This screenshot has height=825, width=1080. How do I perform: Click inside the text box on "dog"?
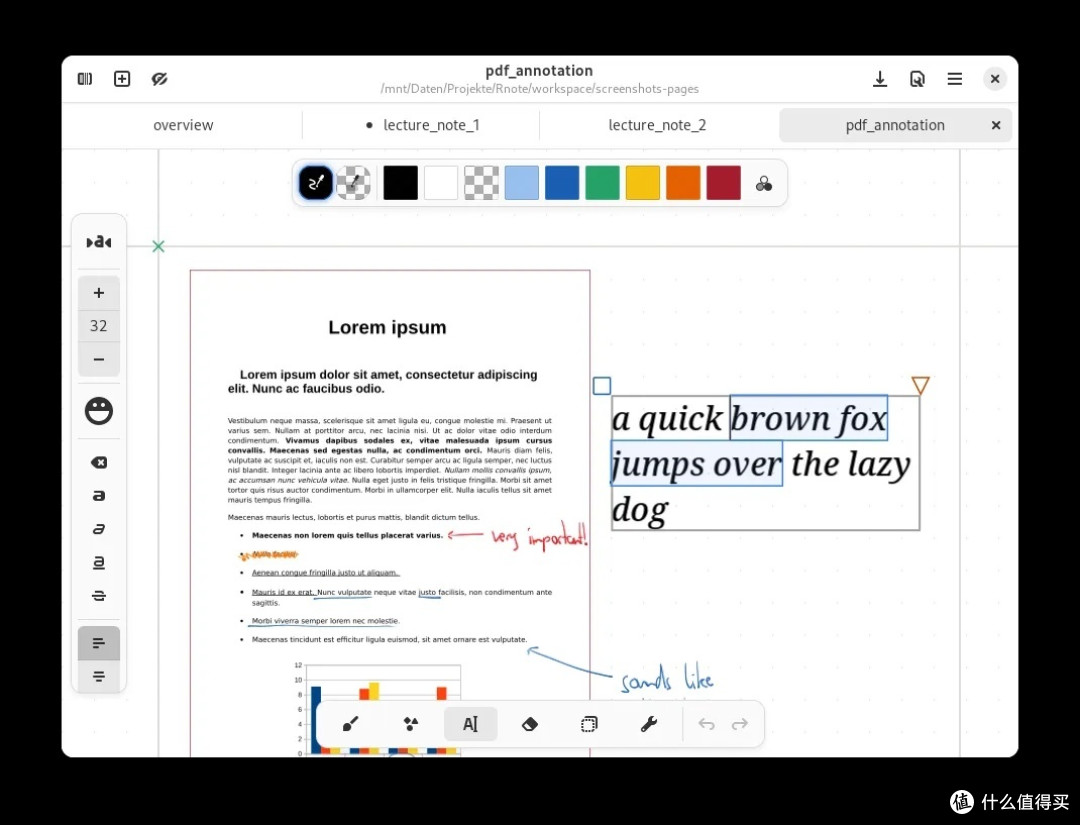pos(640,511)
